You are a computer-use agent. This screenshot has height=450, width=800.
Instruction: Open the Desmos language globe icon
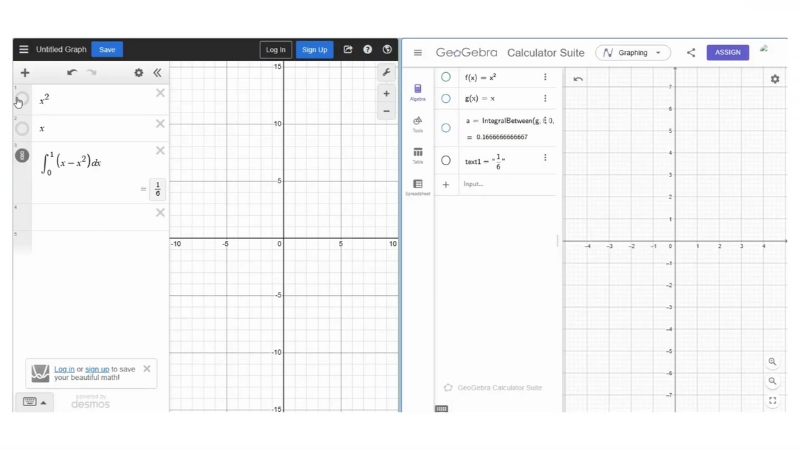pos(387,49)
